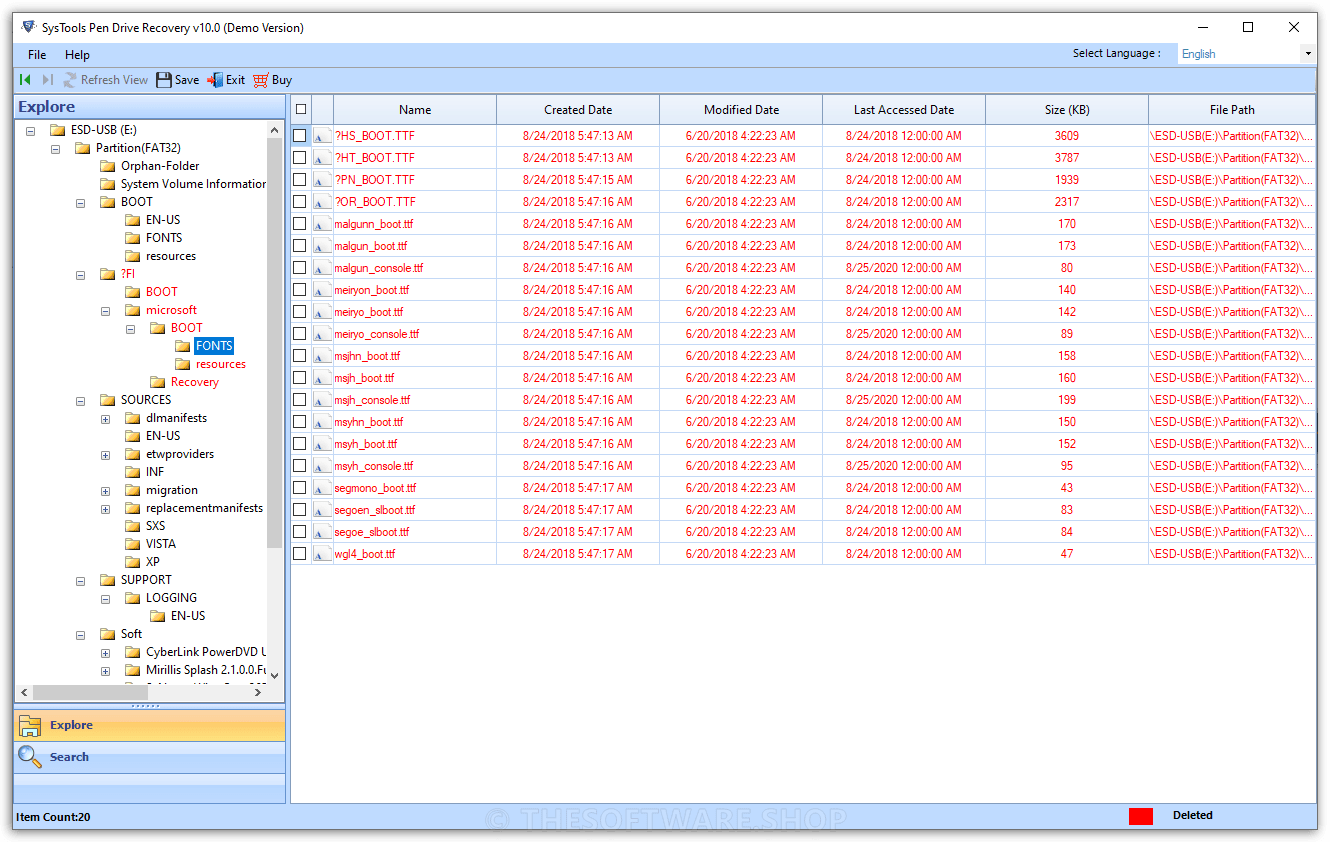Tick the checkbox for wgl4_boot.ttf

[x=300, y=554]
